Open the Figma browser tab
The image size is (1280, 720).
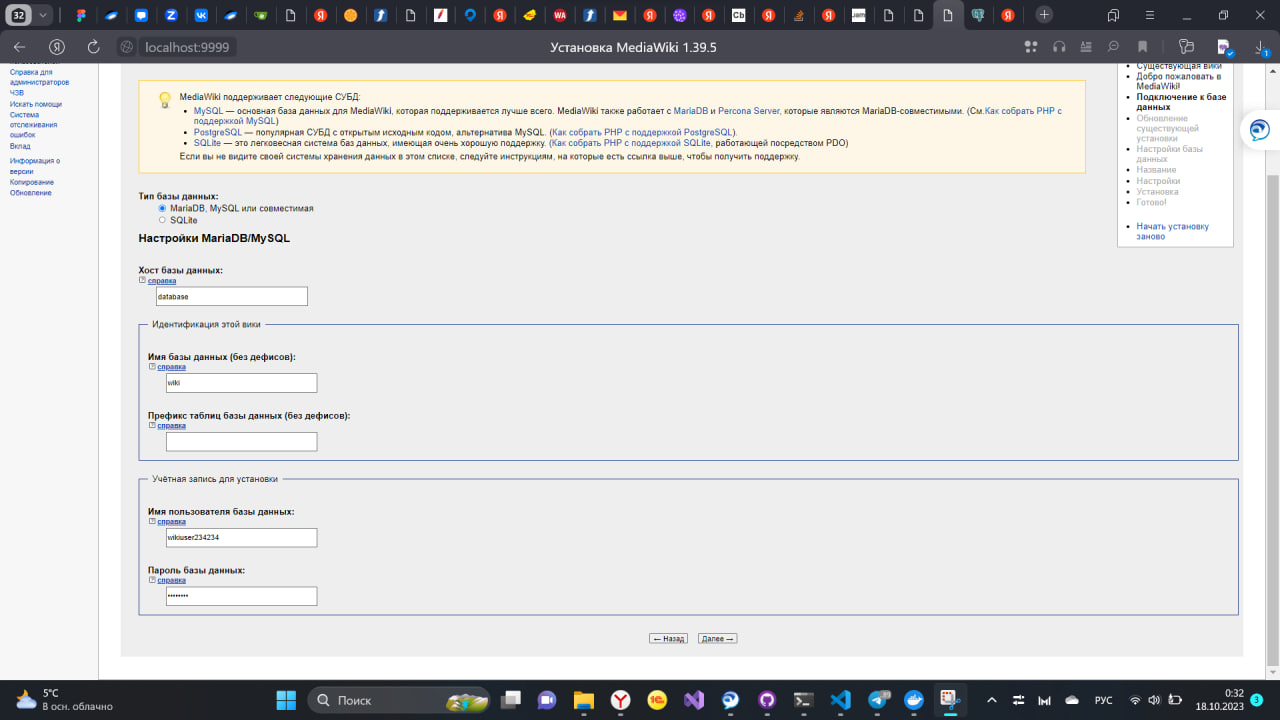pyautogui.click(x=82, y=16)
